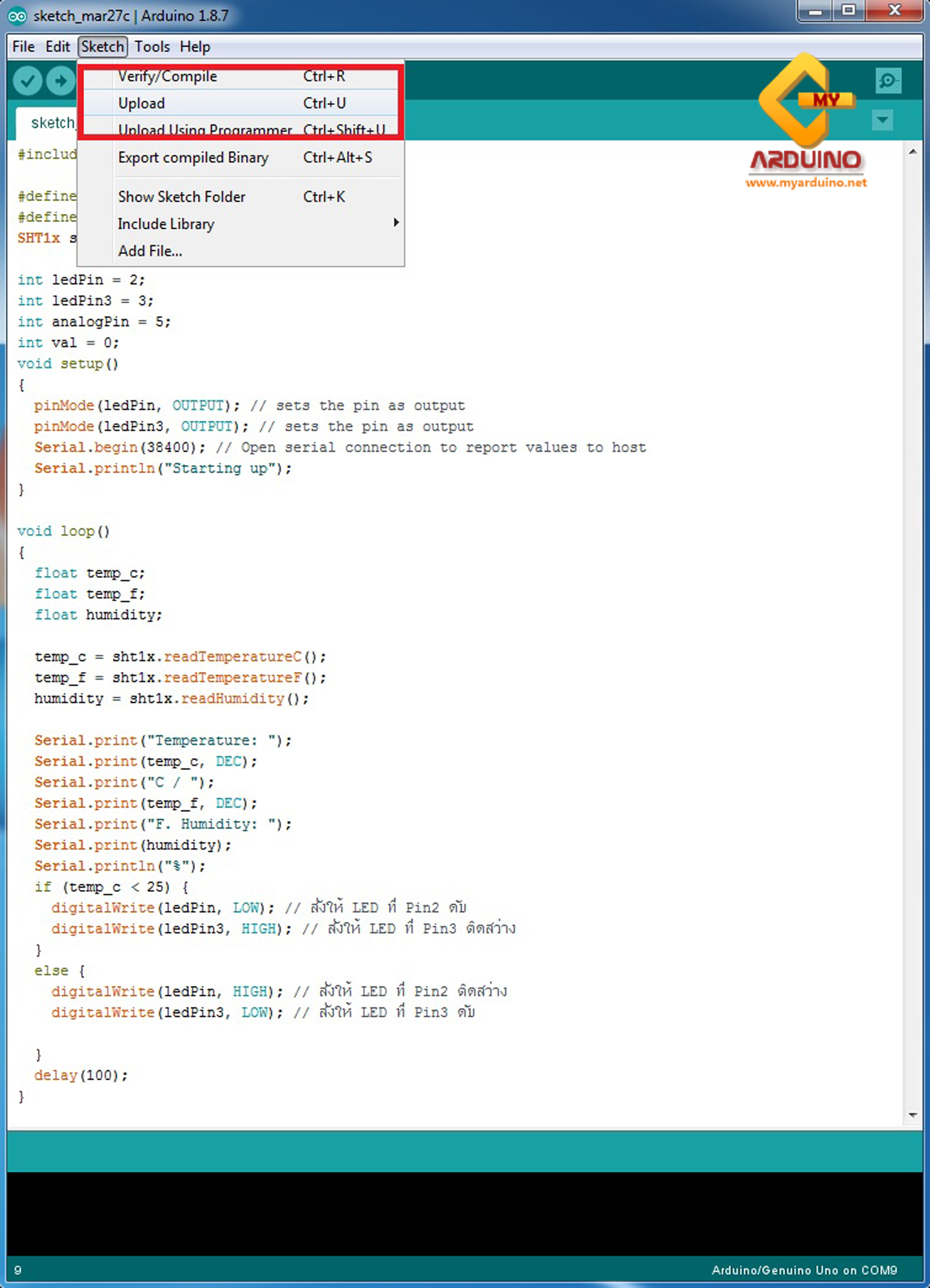Visit the www.myarduino.net link

(x=807, y=183)
